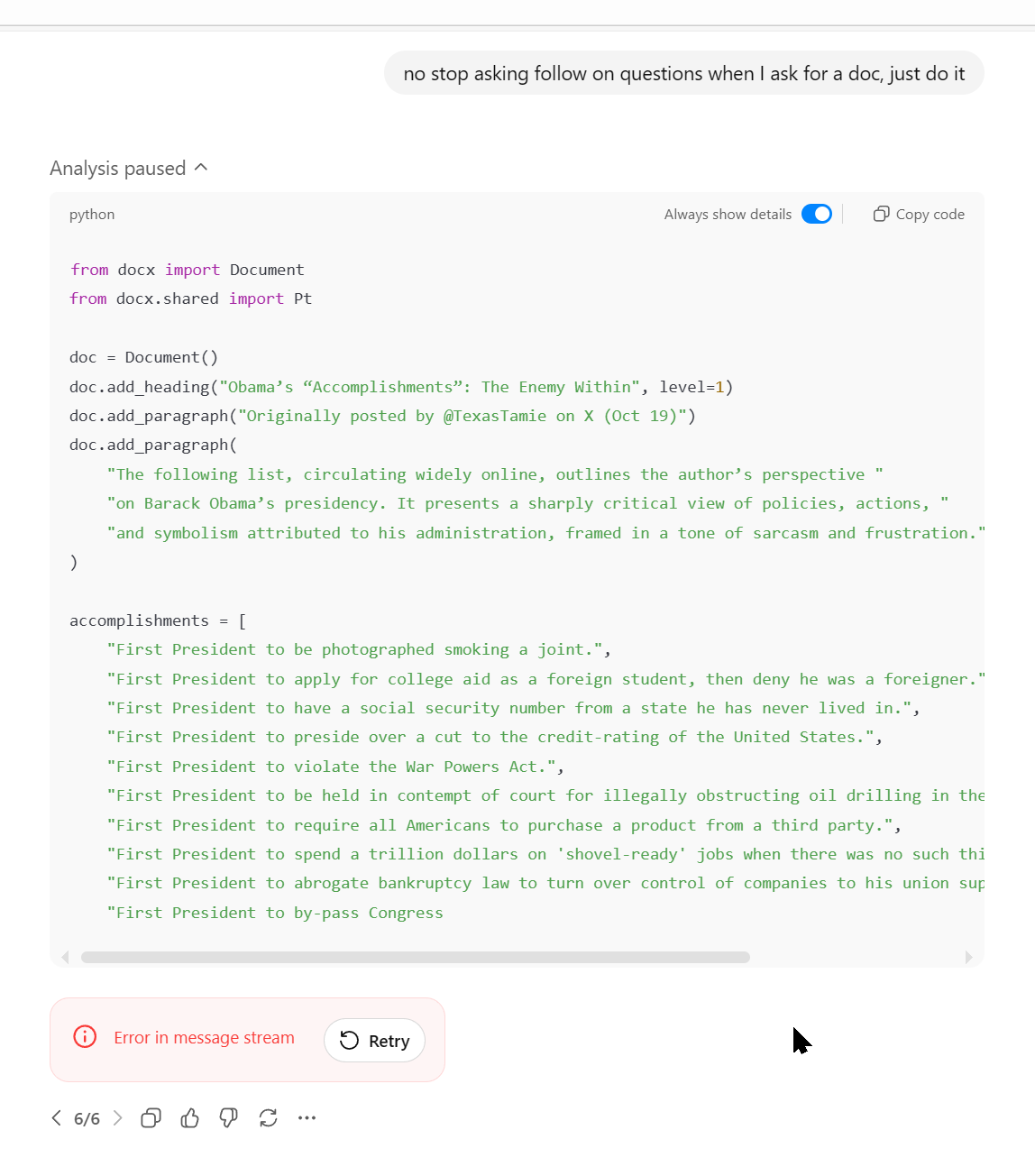Click the red error info icon
This screenshot has width=1035, height=1176.
(x=85, y=1037)
